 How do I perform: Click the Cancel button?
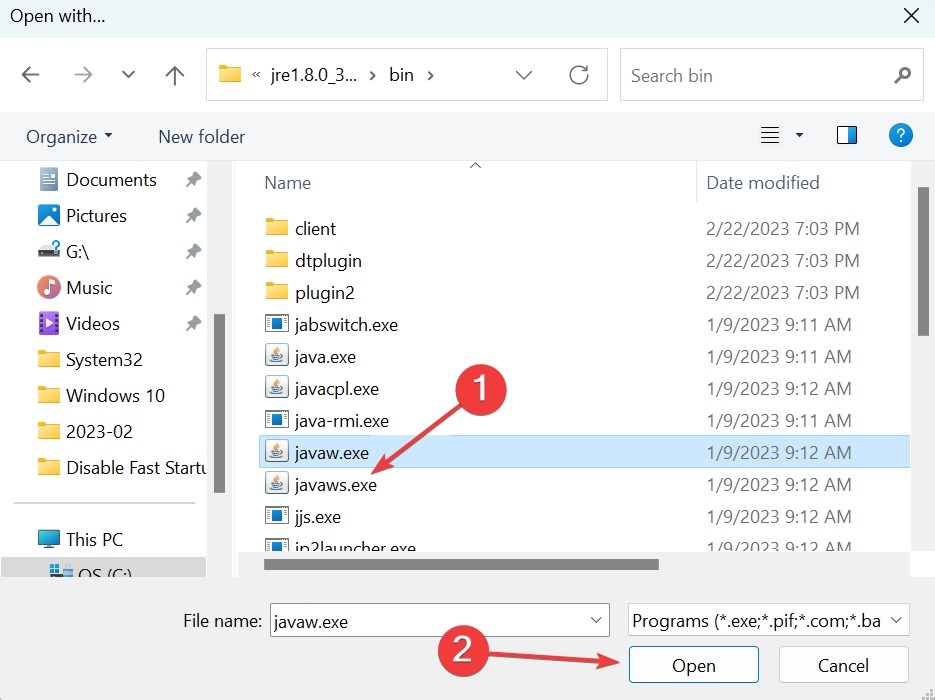tap(843, 665)
